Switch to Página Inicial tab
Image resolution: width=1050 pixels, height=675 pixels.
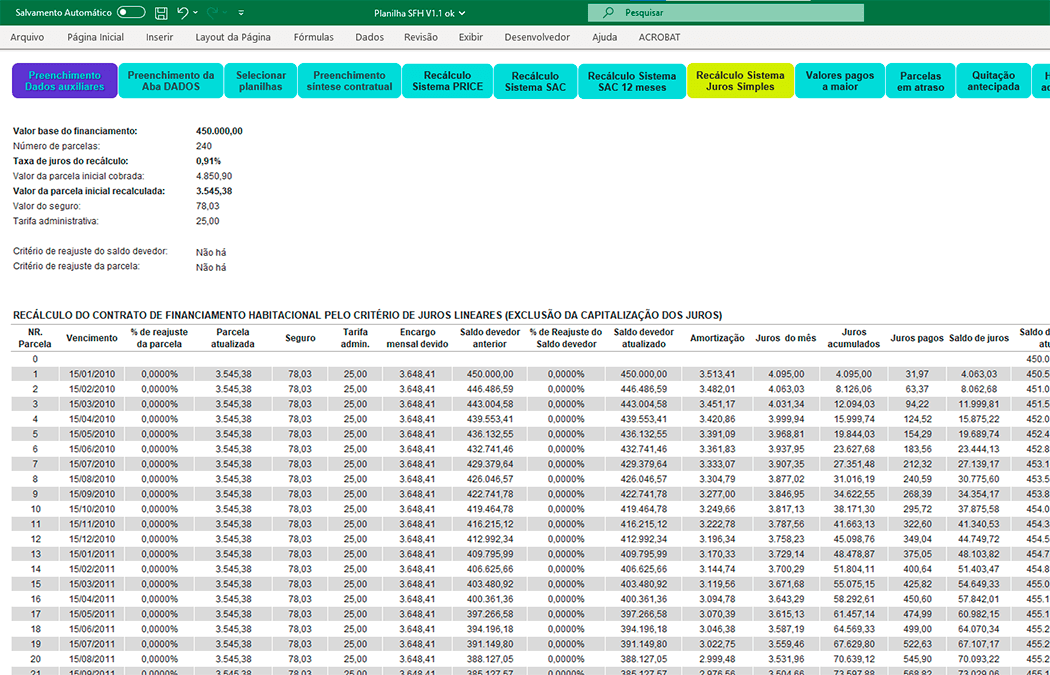tap(96, 38)
